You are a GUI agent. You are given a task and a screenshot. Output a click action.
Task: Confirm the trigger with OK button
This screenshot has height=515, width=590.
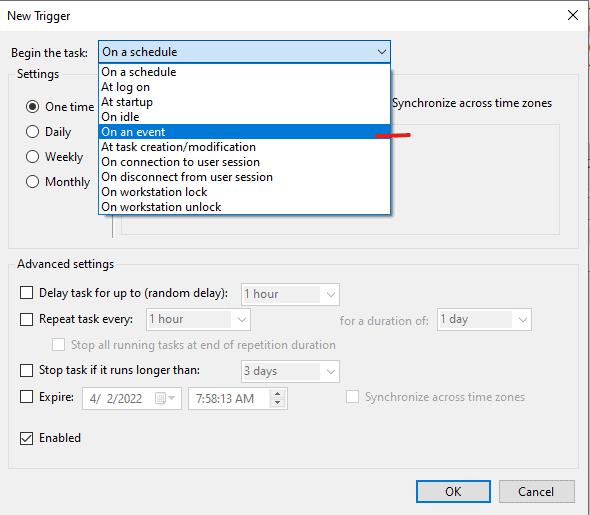click(x=453, y=491)
